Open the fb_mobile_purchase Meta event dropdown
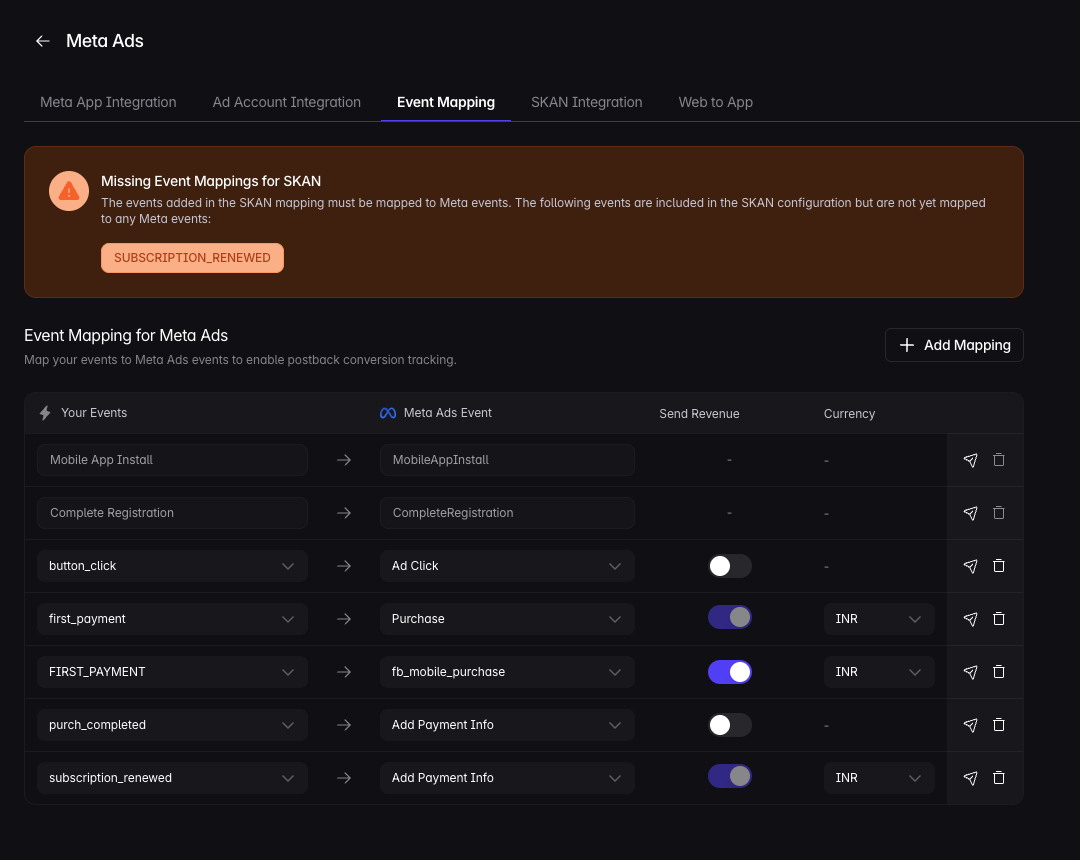Screen dimensions: 1080x860 coord(507,672)
